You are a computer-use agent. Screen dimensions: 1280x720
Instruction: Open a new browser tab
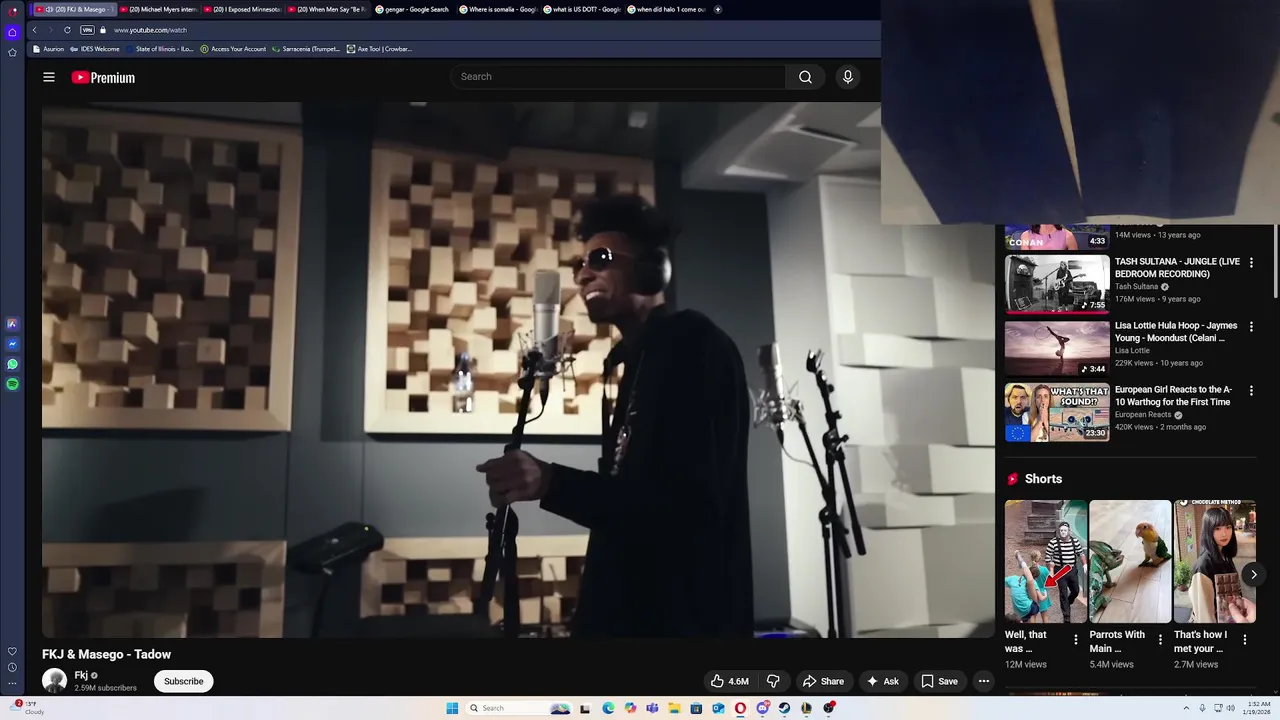coord(718,9)
